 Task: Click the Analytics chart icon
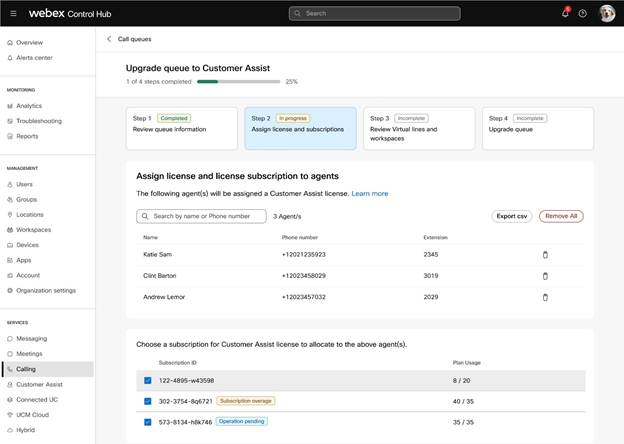pyautogui.click(x=10, y=106)
